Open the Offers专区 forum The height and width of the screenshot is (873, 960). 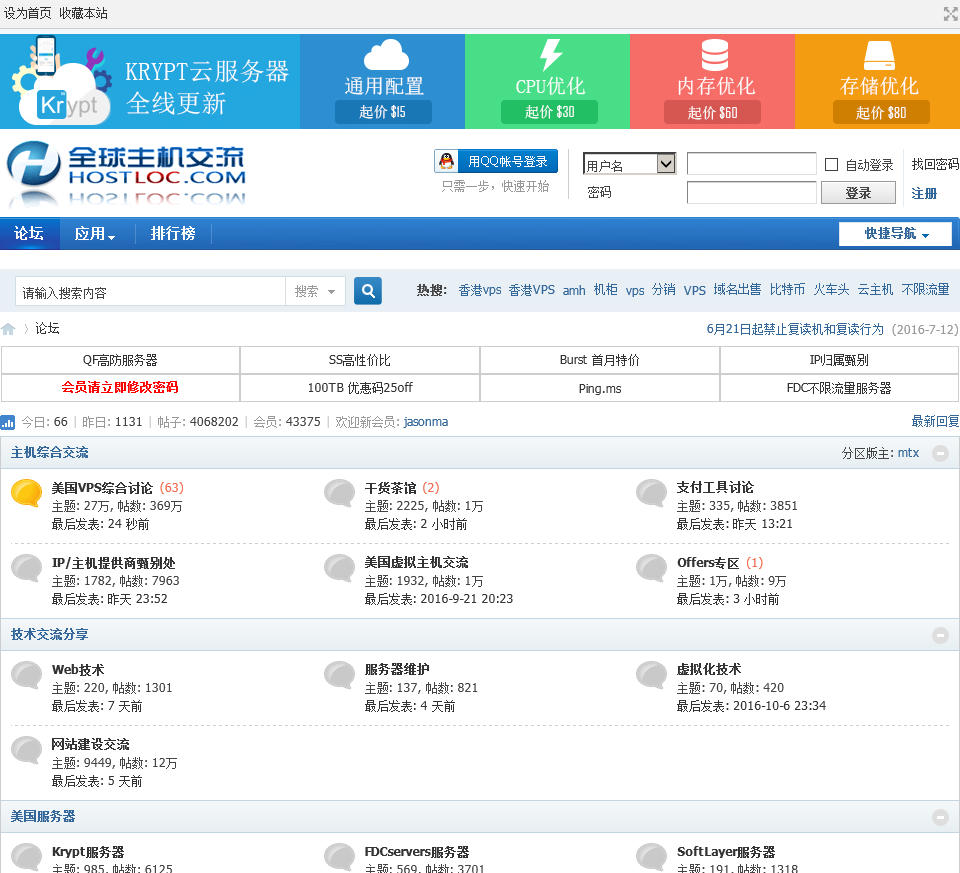pyautogui.click(x=708, y=563)
